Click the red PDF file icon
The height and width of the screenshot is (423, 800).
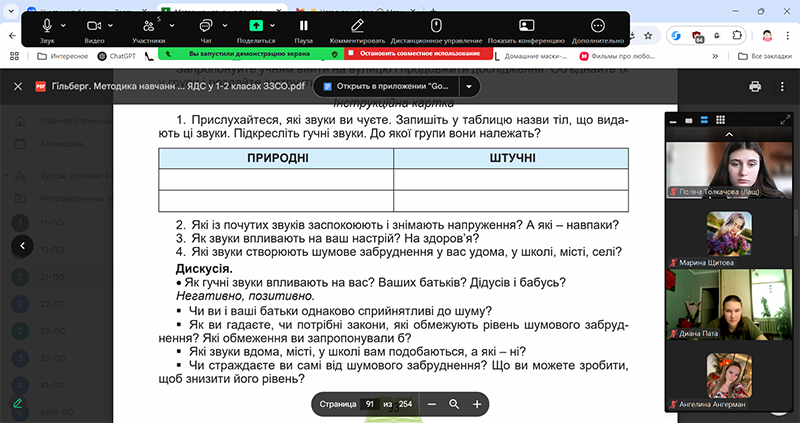pos(41,86)
